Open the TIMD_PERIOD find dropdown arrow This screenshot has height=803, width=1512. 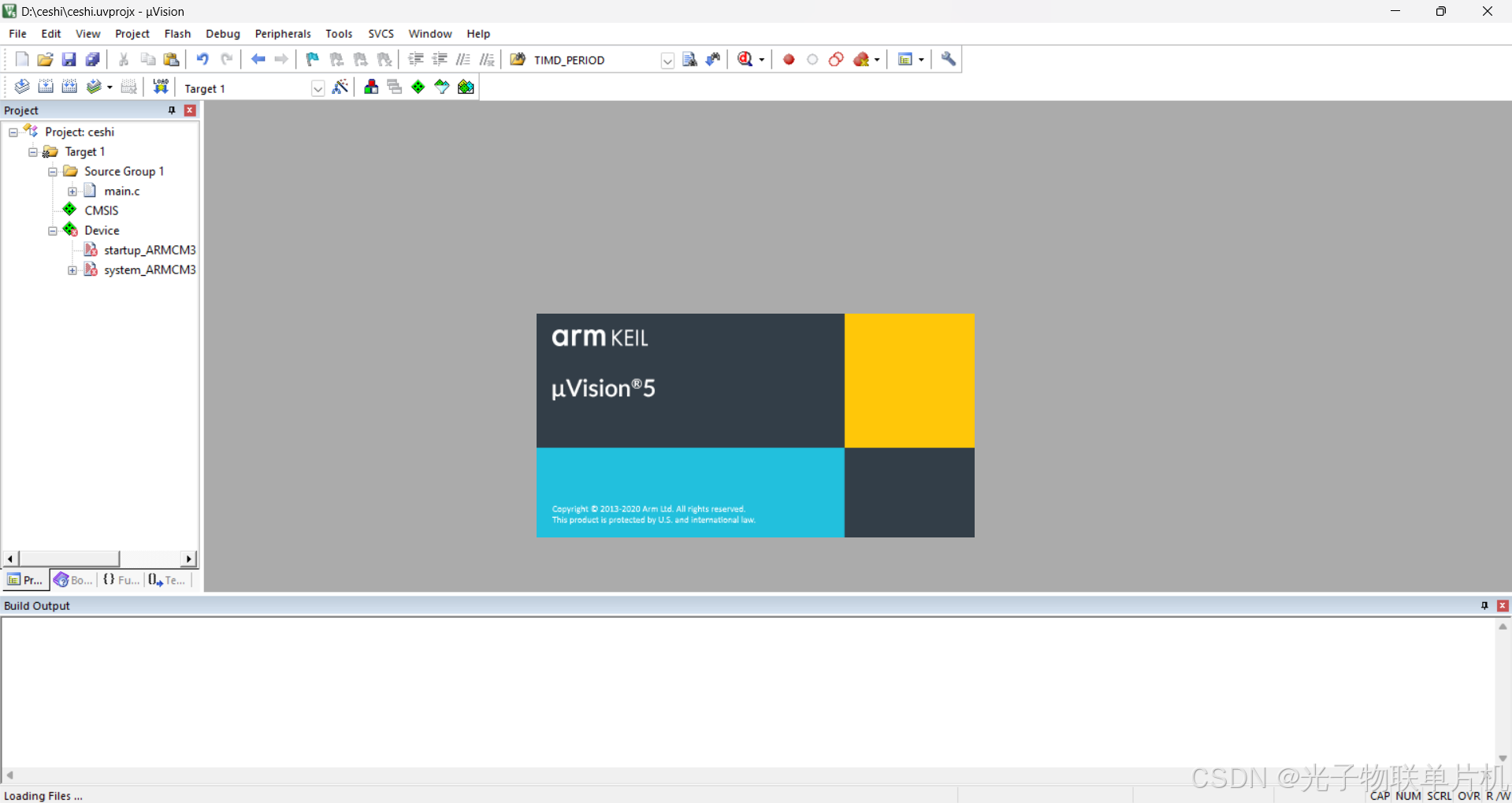[x=667, y=61]
